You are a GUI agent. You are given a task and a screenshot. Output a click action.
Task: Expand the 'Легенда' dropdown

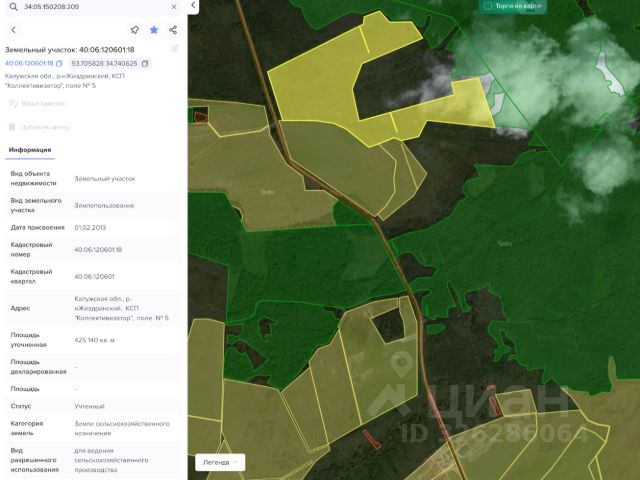coord(220,462)
